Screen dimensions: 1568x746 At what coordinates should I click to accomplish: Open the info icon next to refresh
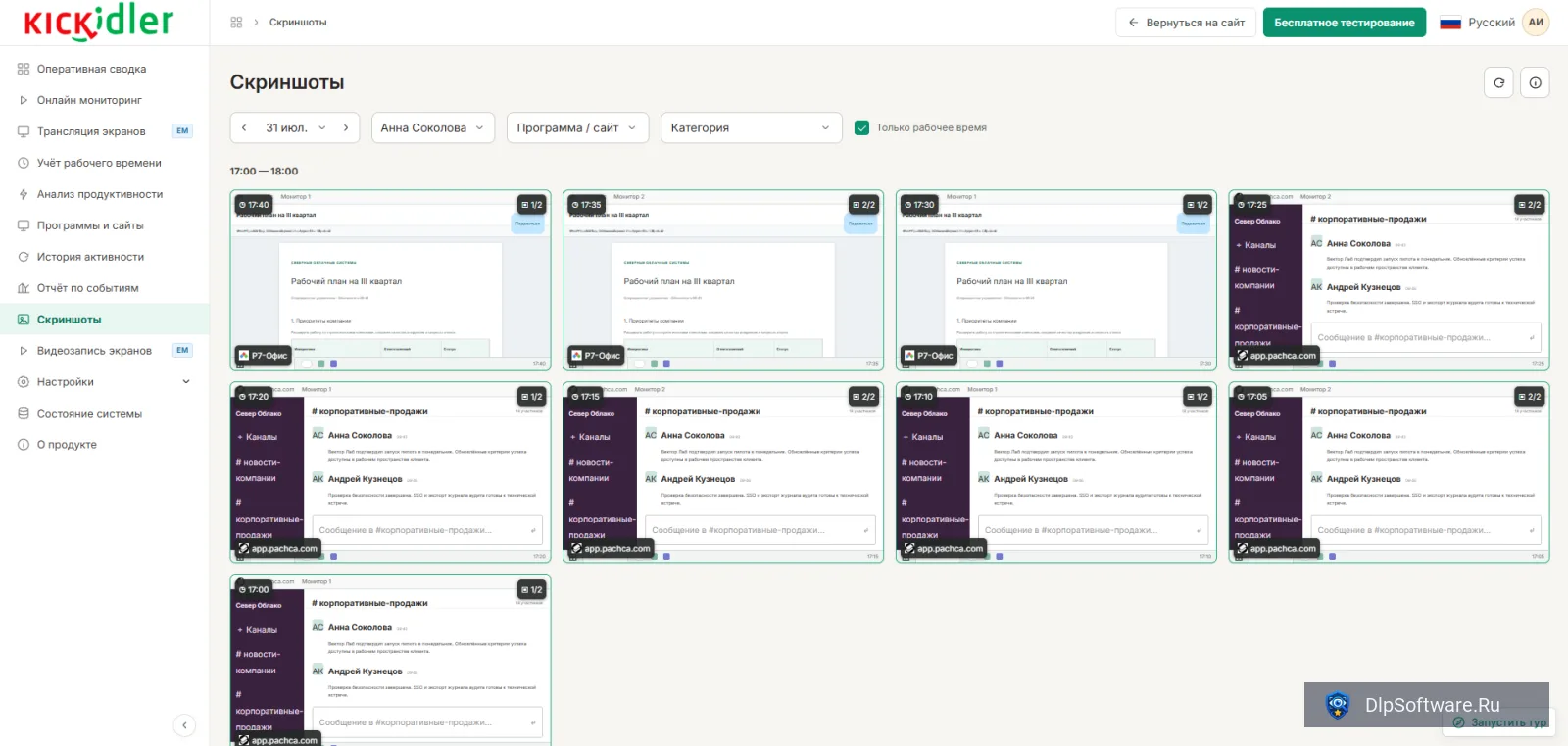pyautogui.click(x=1535, y=83)
